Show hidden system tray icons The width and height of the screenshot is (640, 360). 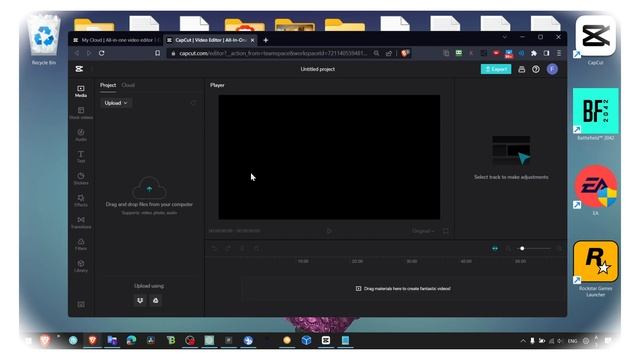click(x=523, y=341)
